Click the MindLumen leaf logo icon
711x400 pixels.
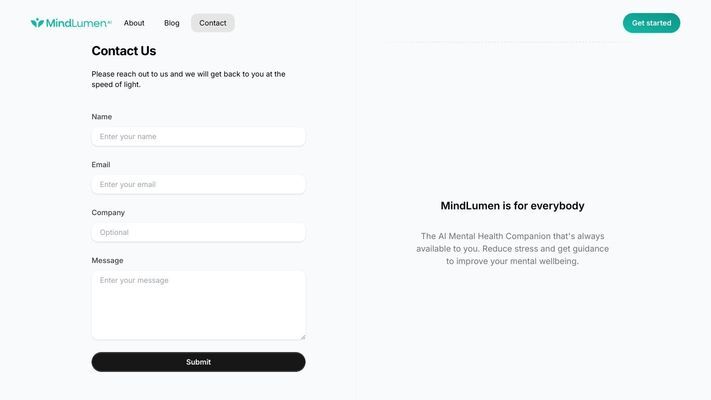coord(37,23)
